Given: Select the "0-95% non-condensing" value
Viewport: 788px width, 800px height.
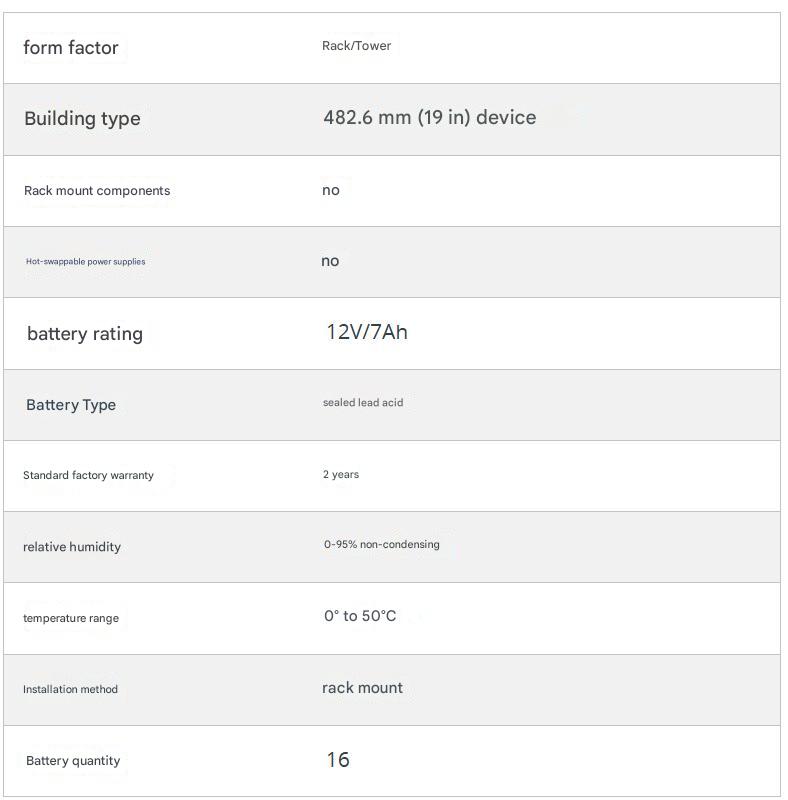Looking at the screenshot, I should click(381, 545).
